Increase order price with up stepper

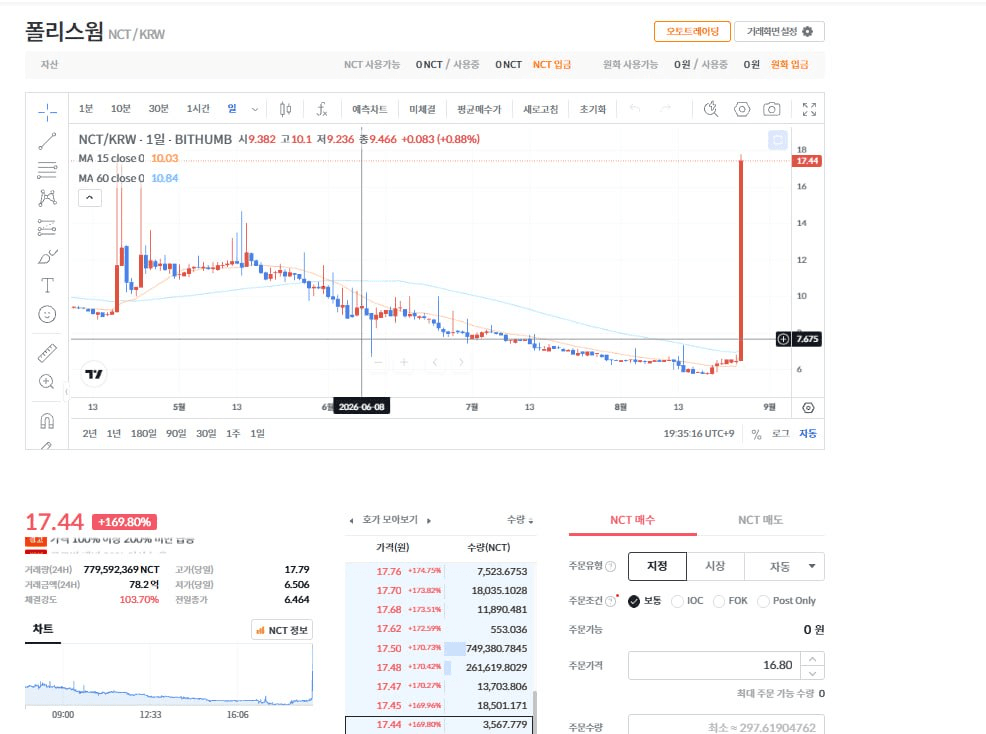(x=812, y=659)
